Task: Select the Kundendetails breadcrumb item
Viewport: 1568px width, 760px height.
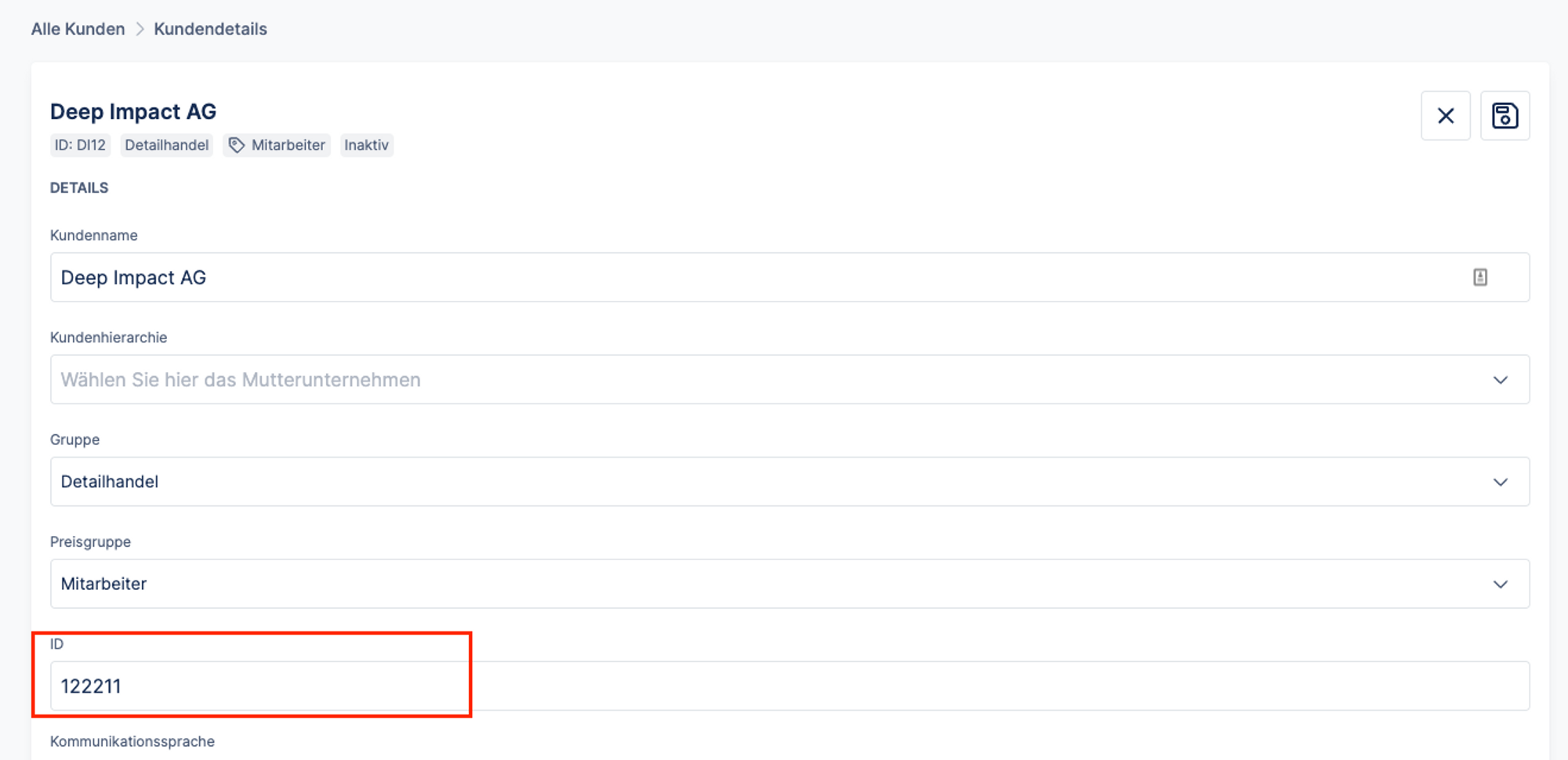Action: [x=210, y=29]
